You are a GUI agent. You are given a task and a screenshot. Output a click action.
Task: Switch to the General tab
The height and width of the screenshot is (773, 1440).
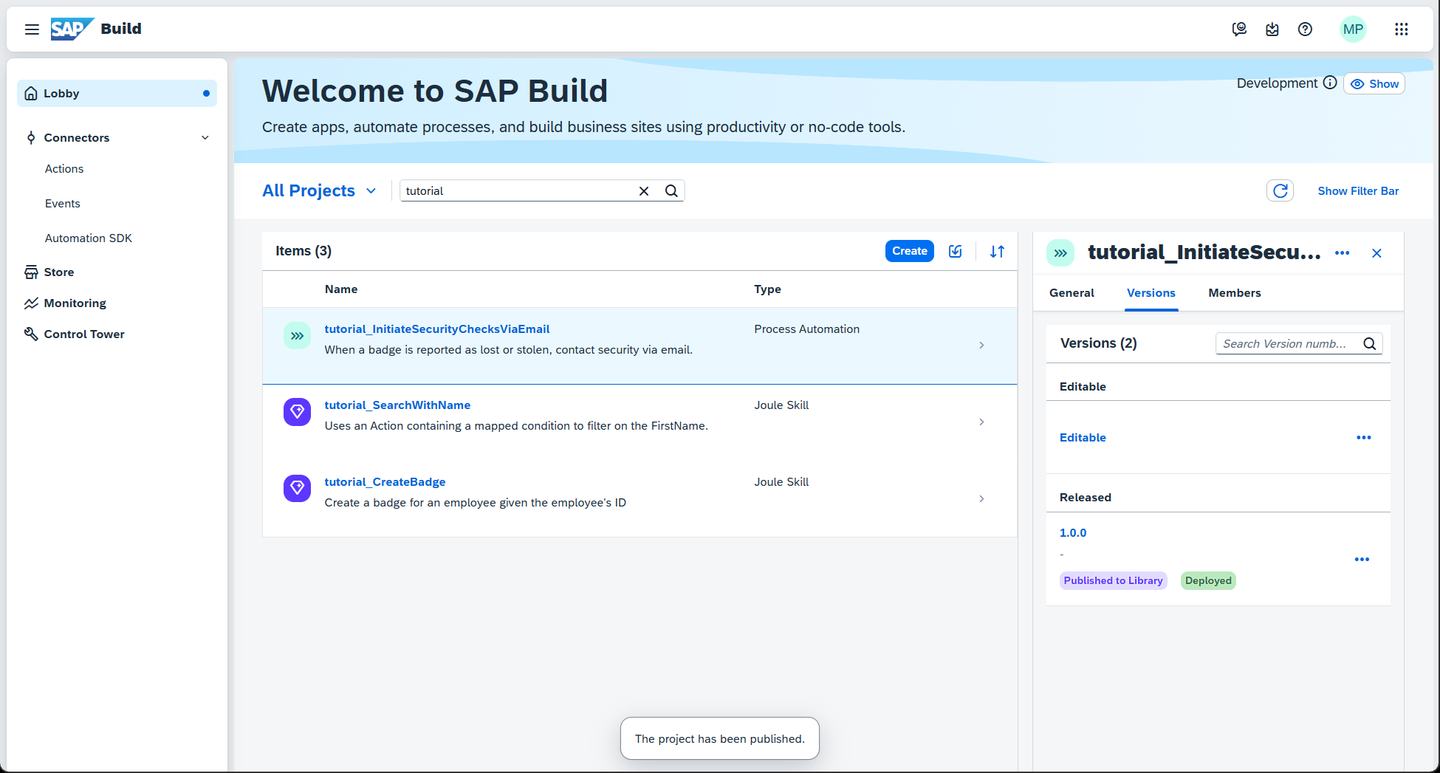click(x=1072, y=293)
